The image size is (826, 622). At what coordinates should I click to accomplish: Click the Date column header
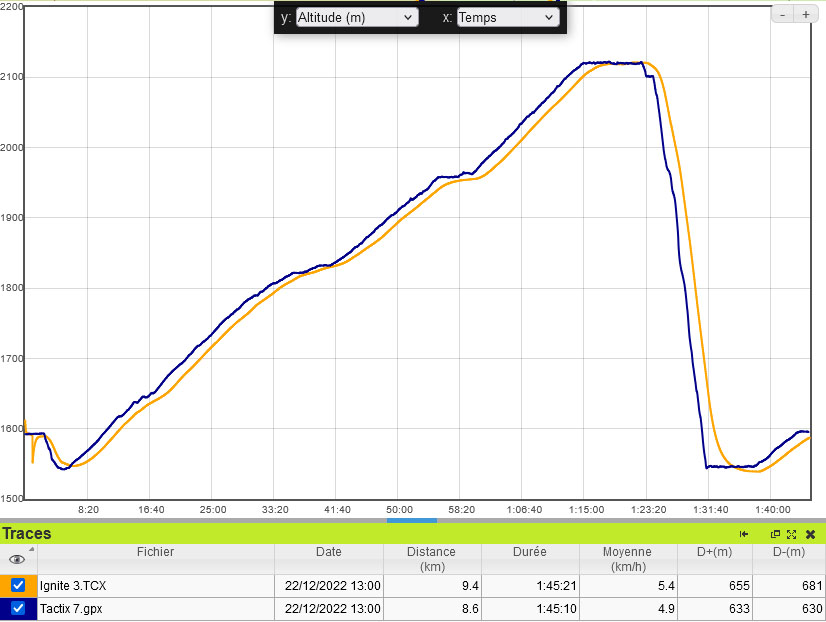click(x=328, y=552)
